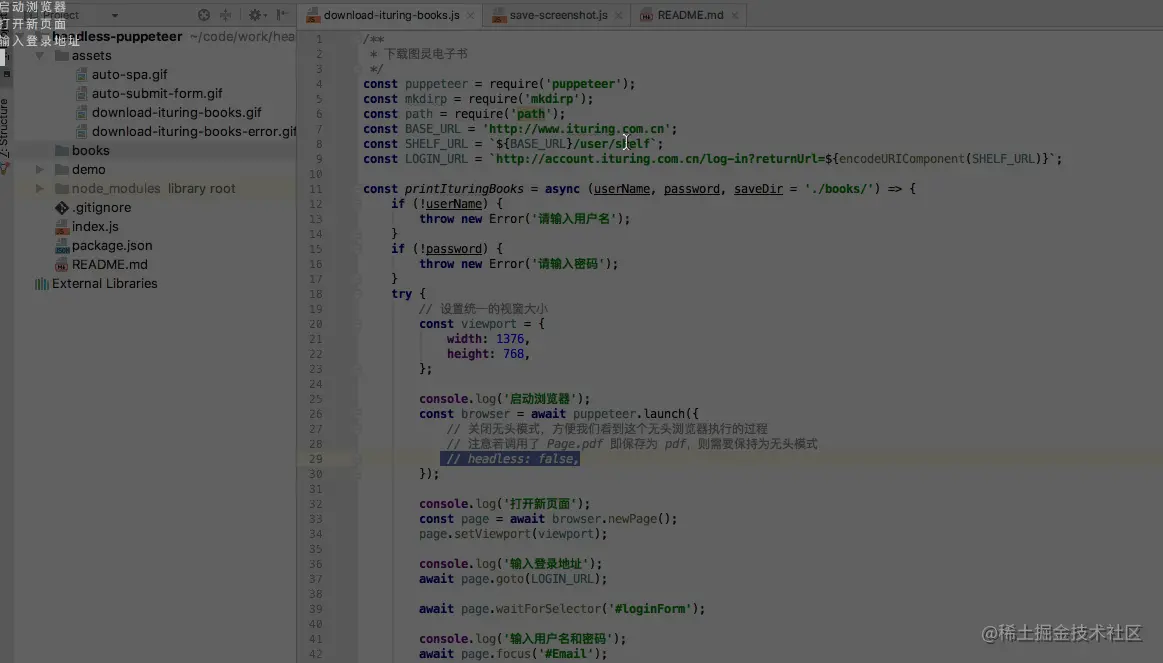Click the index.js JavaScript file icon

point(62,227)
